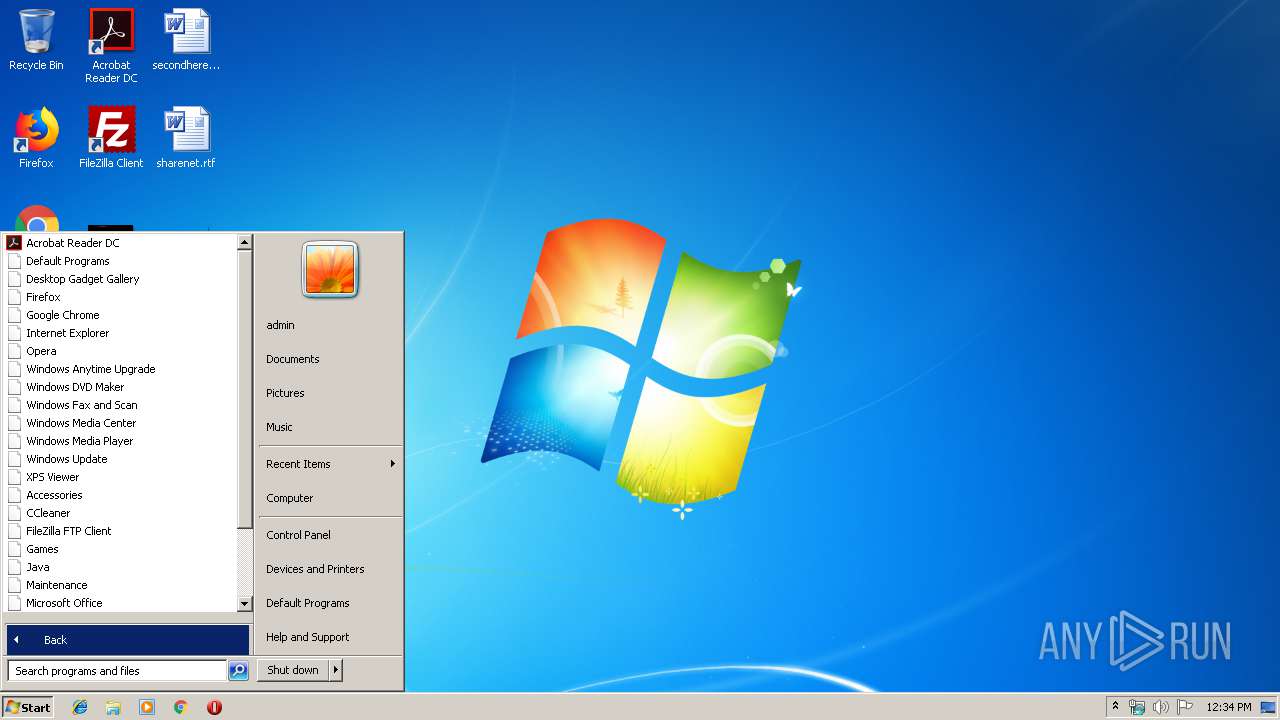Viewport: 1280px width, 720px height.
Task: Click the search programs and files box
Action: [x=117, y=671]
